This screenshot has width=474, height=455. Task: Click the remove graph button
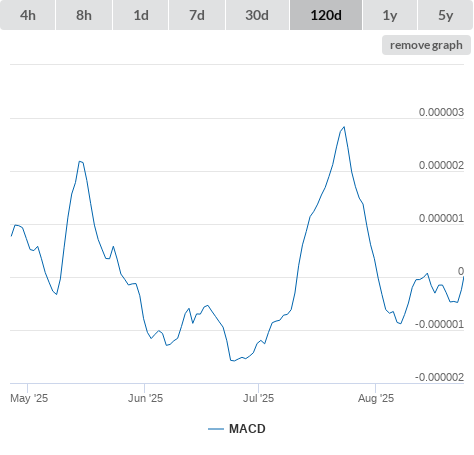(x=426, y=45)
